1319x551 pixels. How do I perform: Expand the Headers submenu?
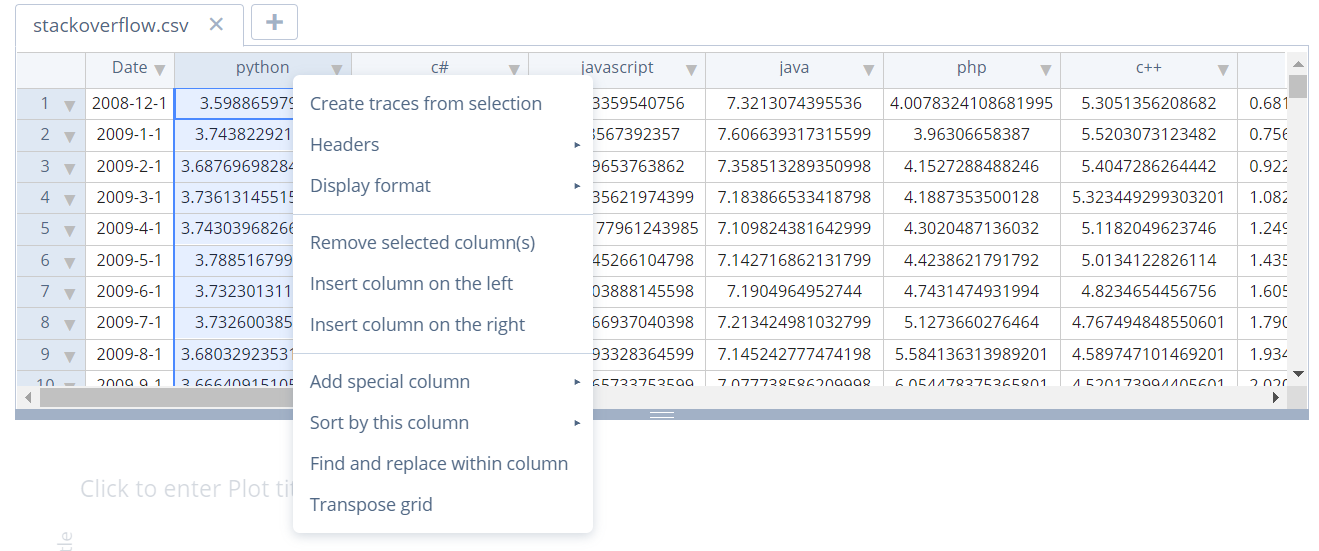click(443, 145)
